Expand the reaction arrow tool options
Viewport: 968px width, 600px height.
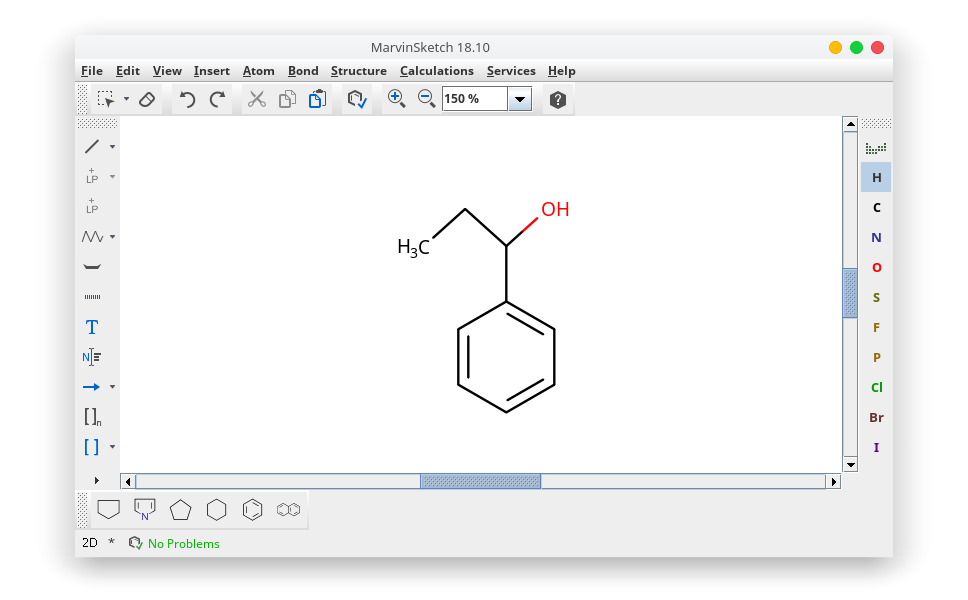coord(112,387)
